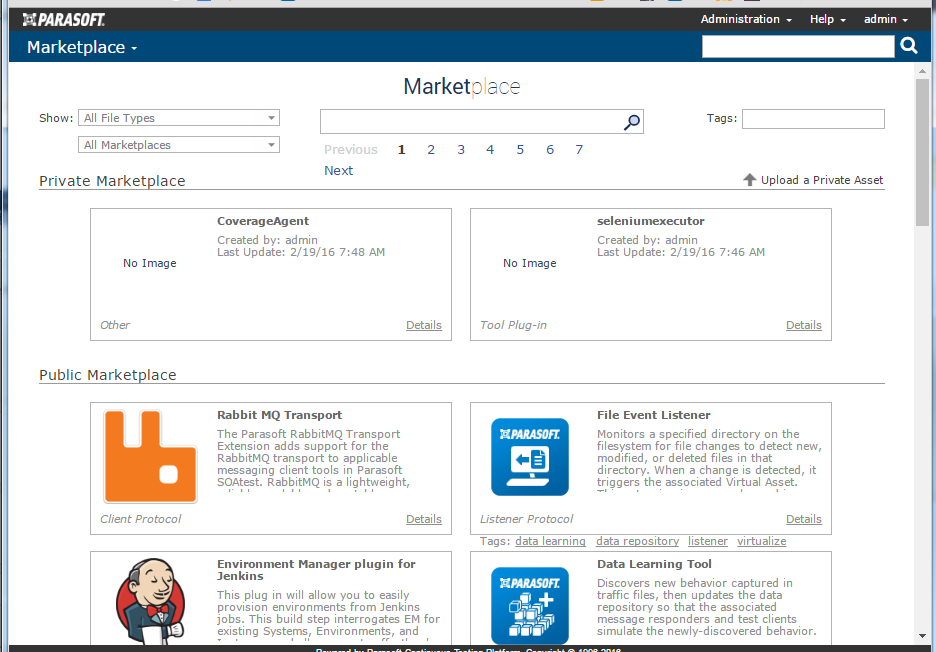Click Environment Manager plugin for Jenkins title
The height and width of the screenshot is (652, 936).
pos(316,570)
